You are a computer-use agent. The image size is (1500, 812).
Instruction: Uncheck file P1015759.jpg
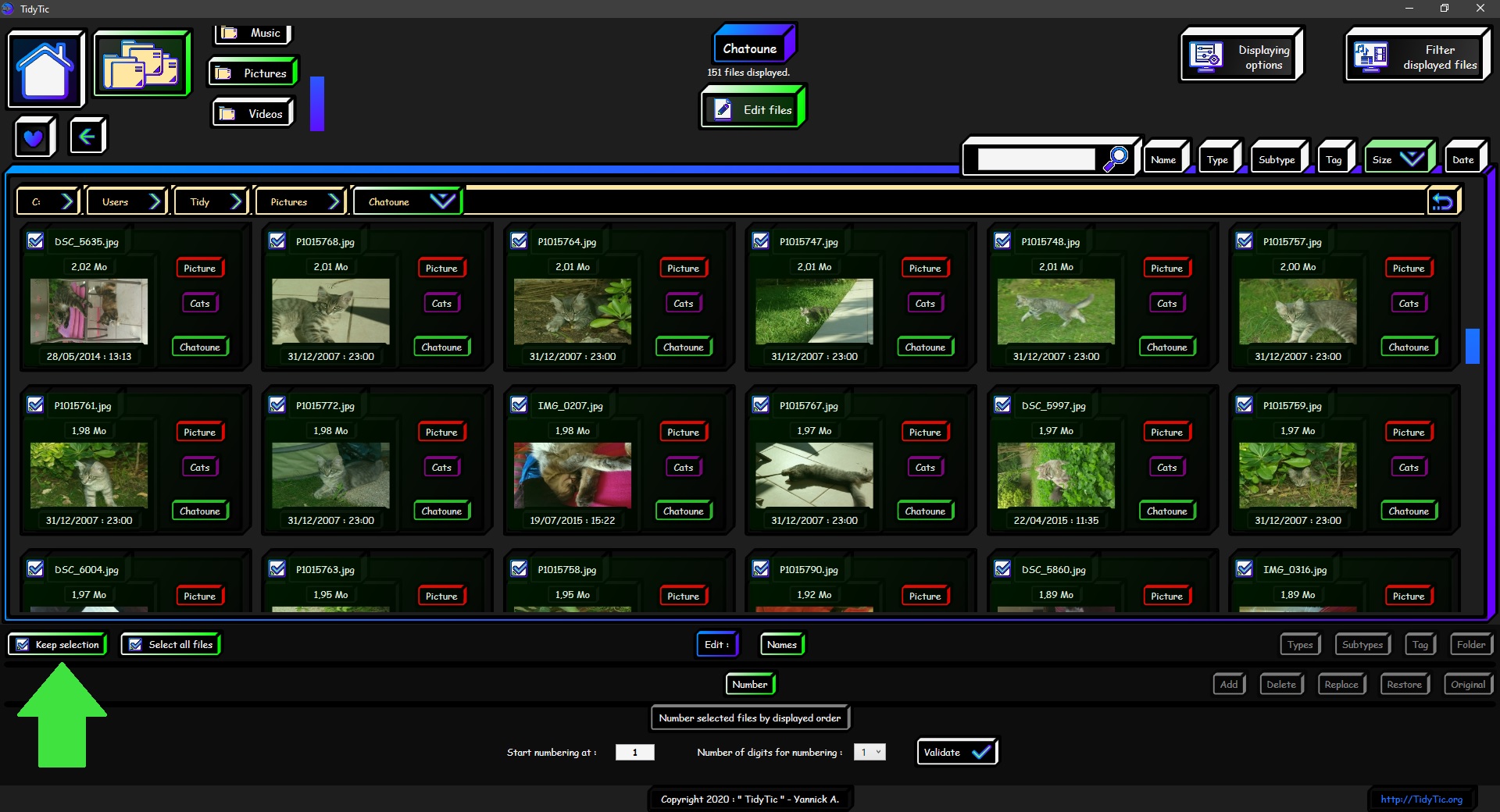point(1245,405)
